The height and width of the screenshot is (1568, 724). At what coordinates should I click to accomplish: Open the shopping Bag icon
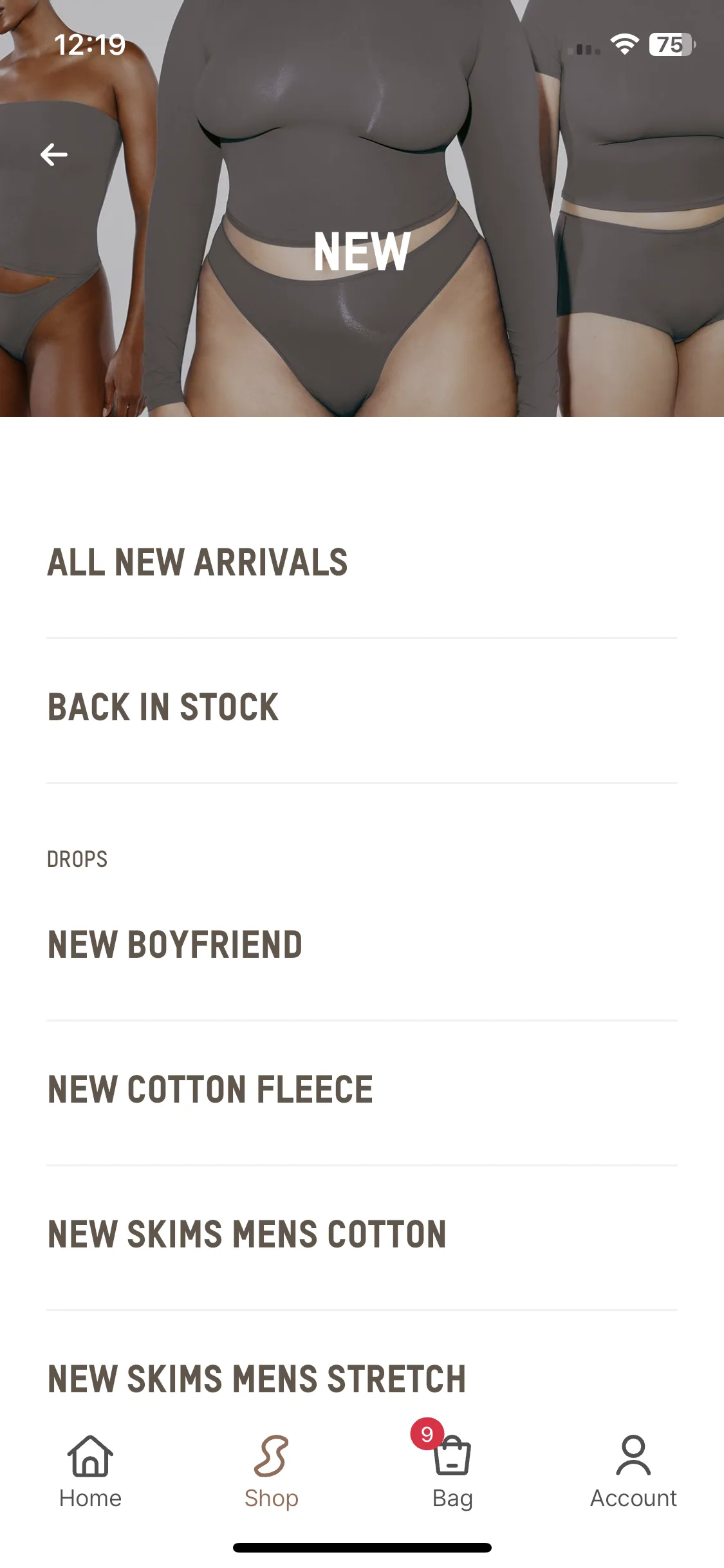(452, 1456)
